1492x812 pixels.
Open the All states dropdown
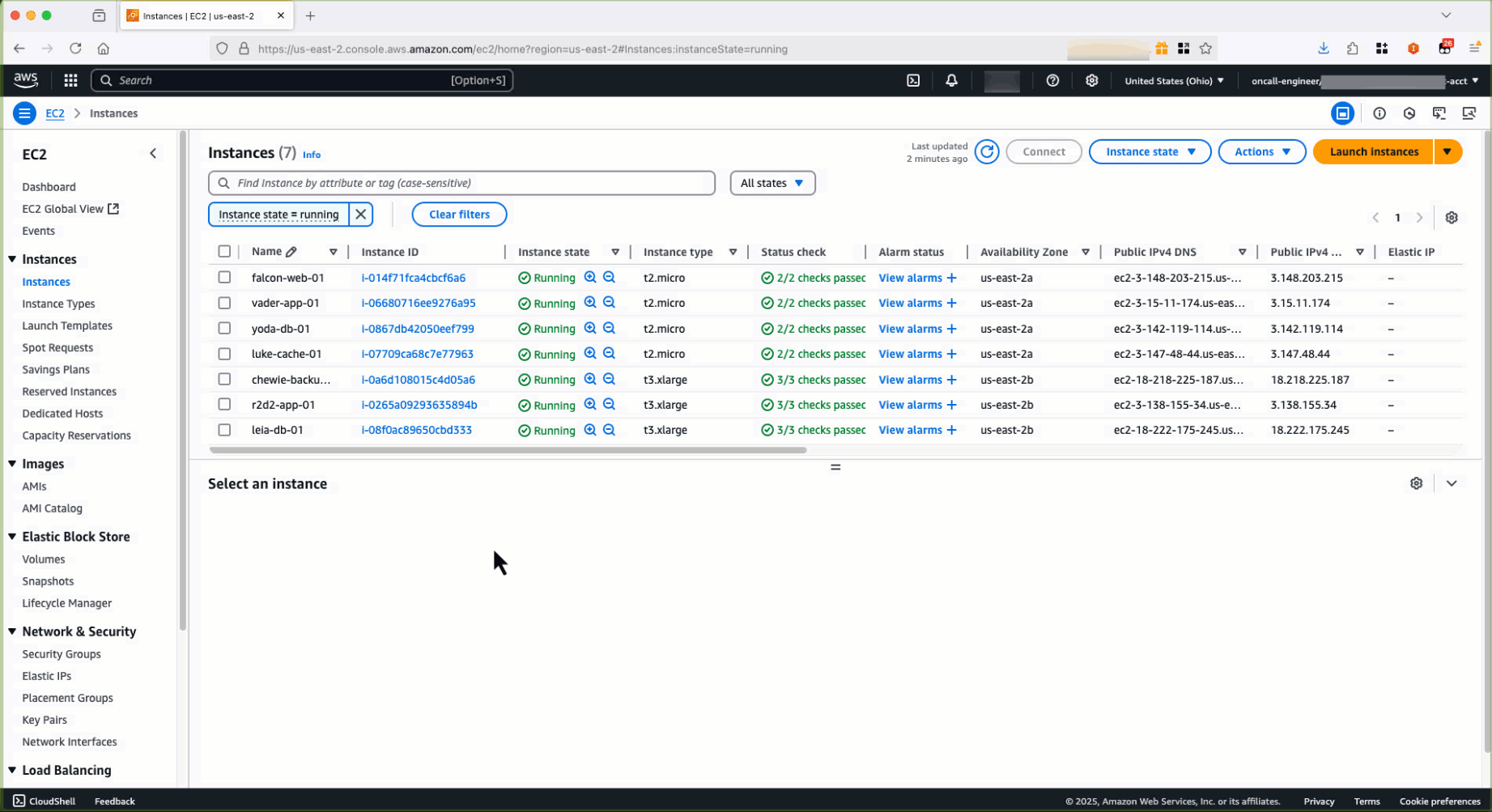coord(772,183)
